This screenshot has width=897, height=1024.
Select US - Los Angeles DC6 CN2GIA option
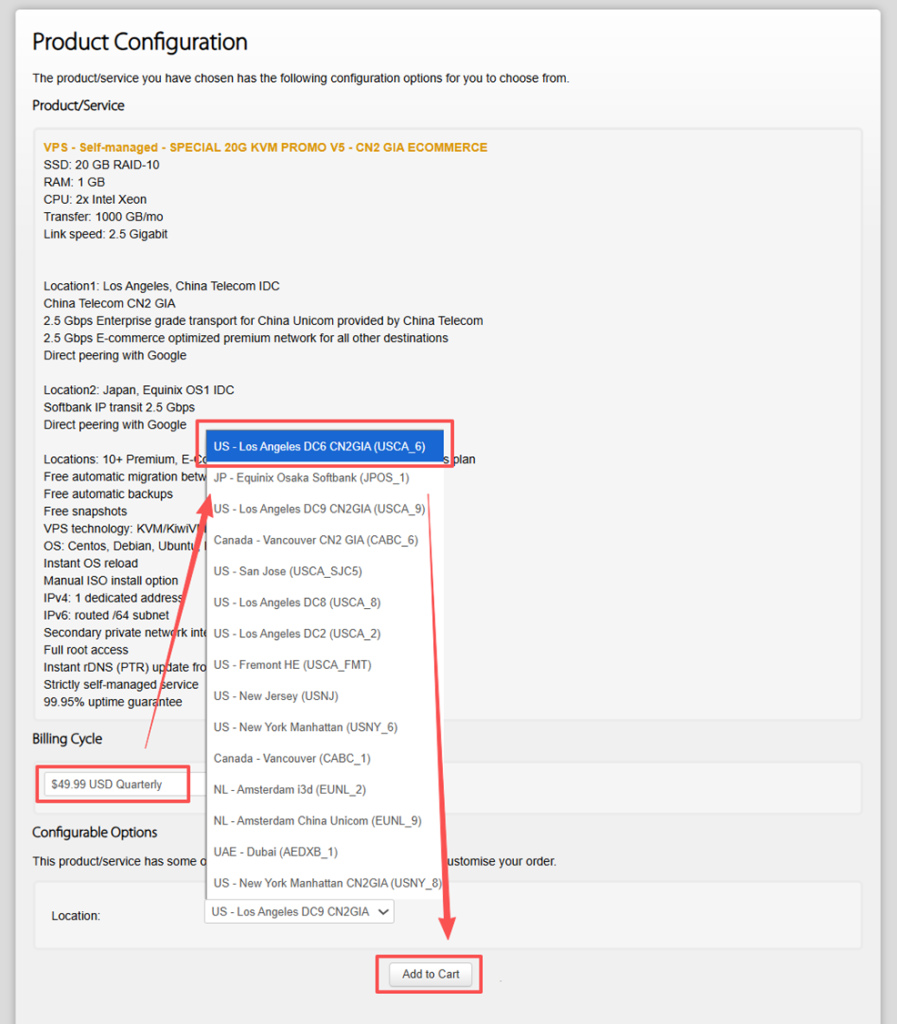point(320,446)
